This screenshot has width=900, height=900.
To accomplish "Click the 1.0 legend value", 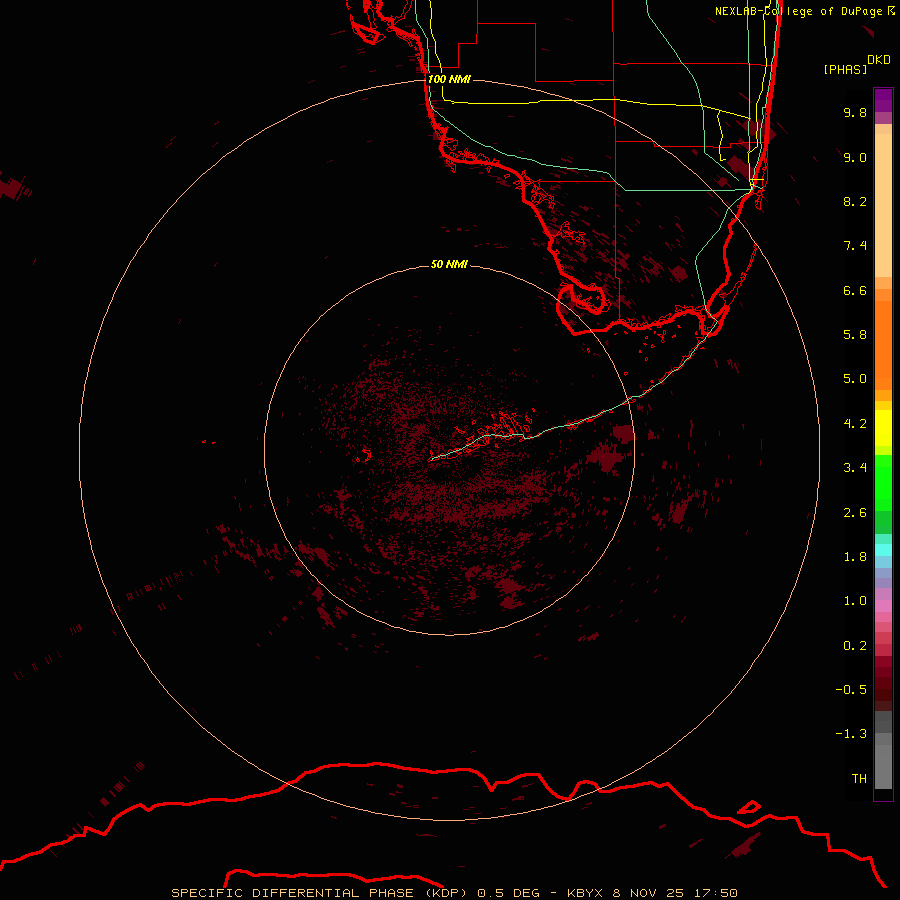I will (x=855, y=601).
